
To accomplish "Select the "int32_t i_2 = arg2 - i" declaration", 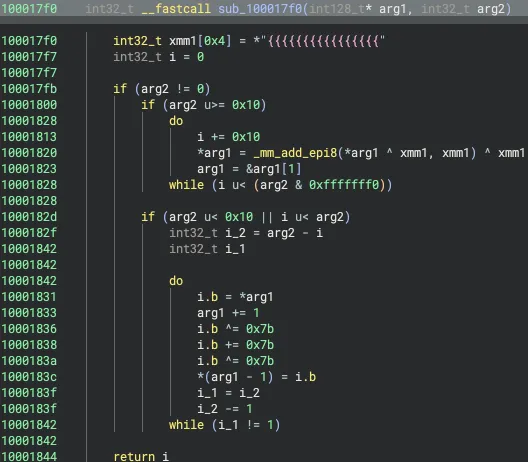I will (x=246, y=233).
